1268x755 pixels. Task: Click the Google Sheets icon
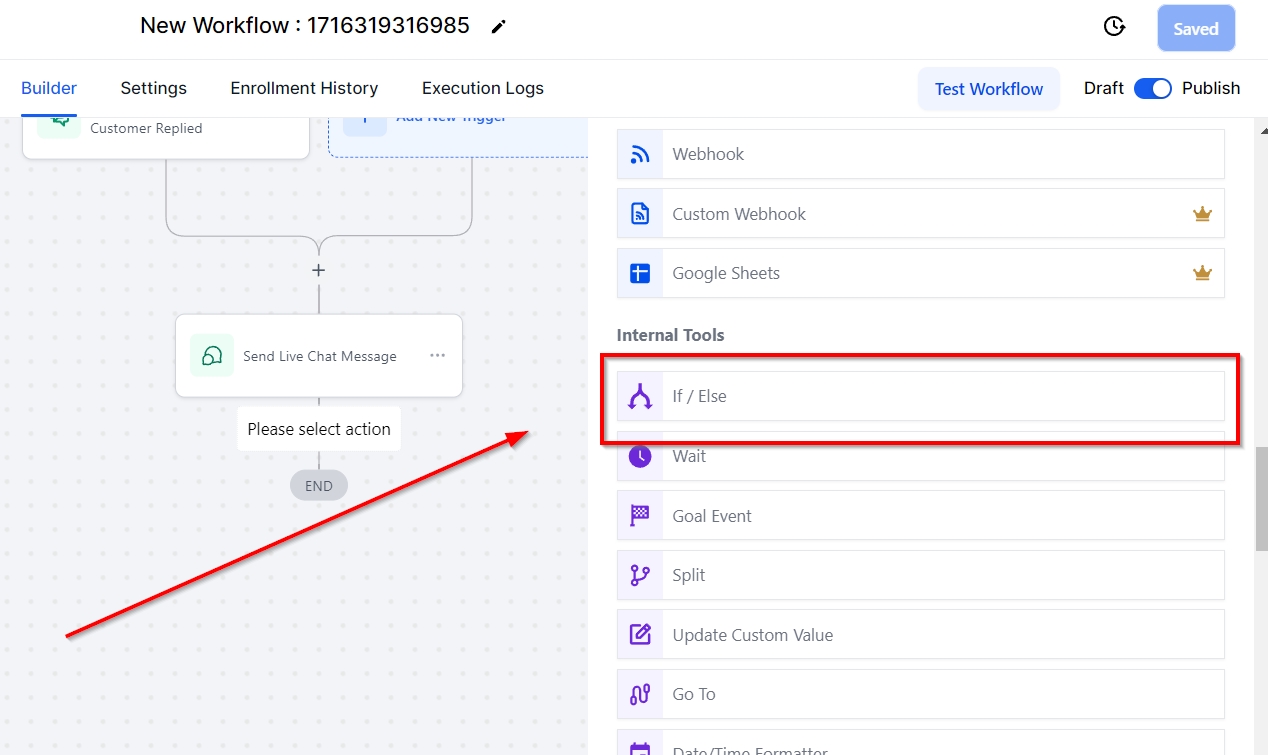pyautogui.click(x=640, y=273)
